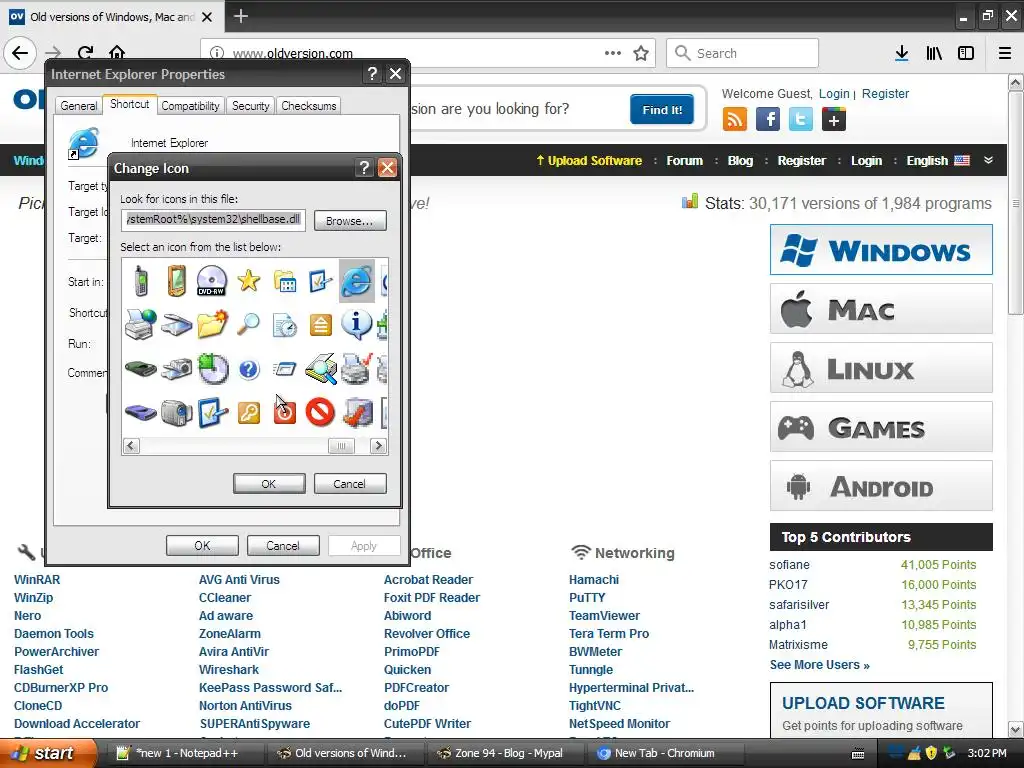Select the flatbed scanner icon
This screenshot has width=1024, height=768.
176,325
